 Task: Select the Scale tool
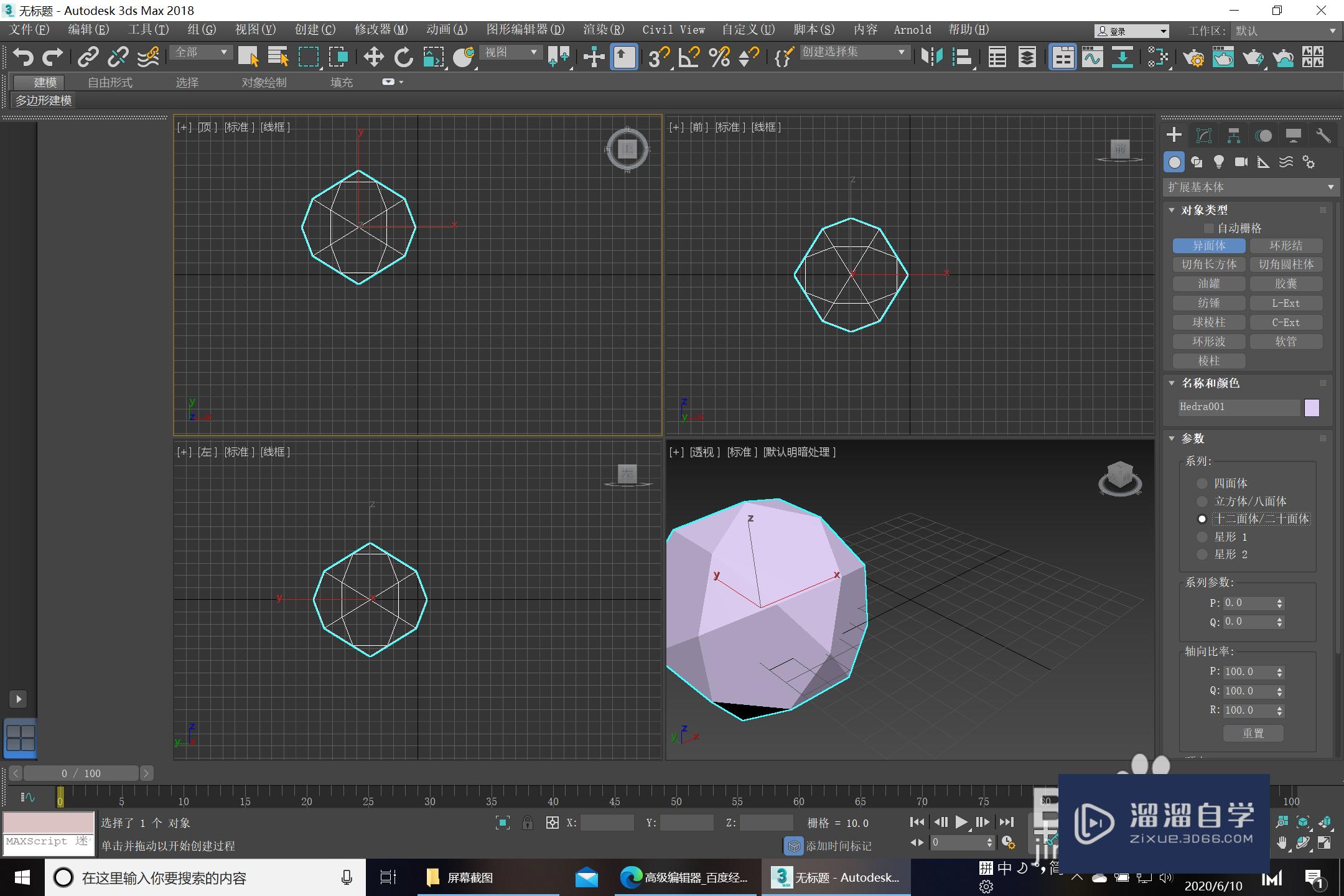point(434,57)
